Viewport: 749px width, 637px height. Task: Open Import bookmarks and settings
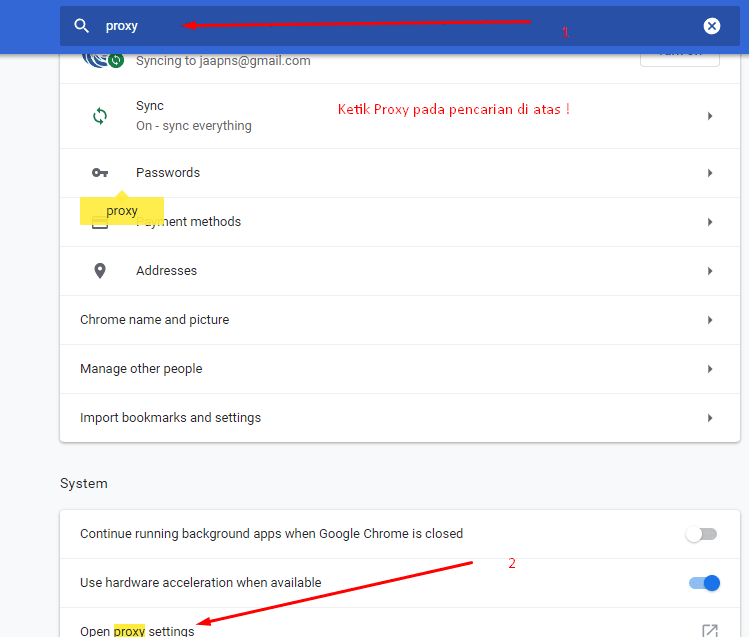click(400, 418)
